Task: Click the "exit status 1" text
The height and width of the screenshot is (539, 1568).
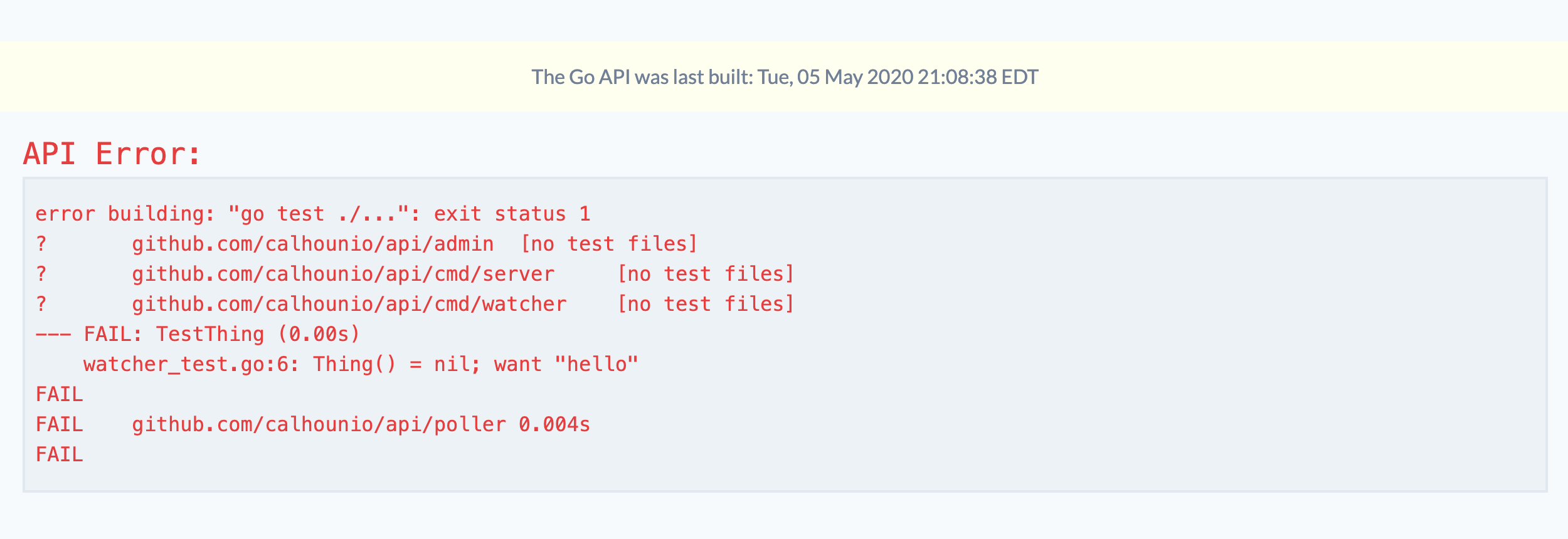Action: [512, 214]
